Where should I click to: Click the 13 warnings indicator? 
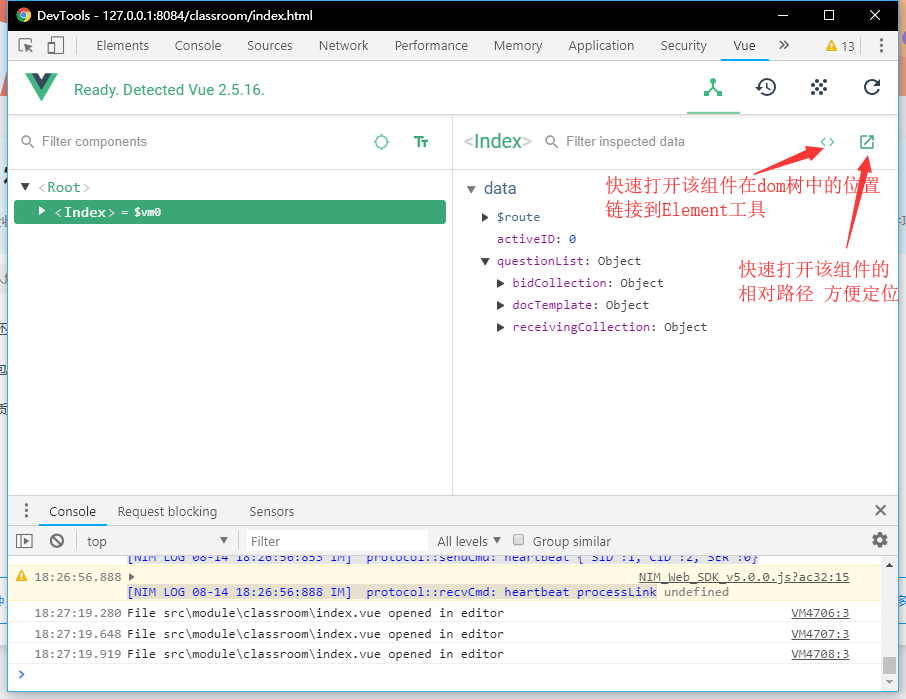tap(840, 46)
